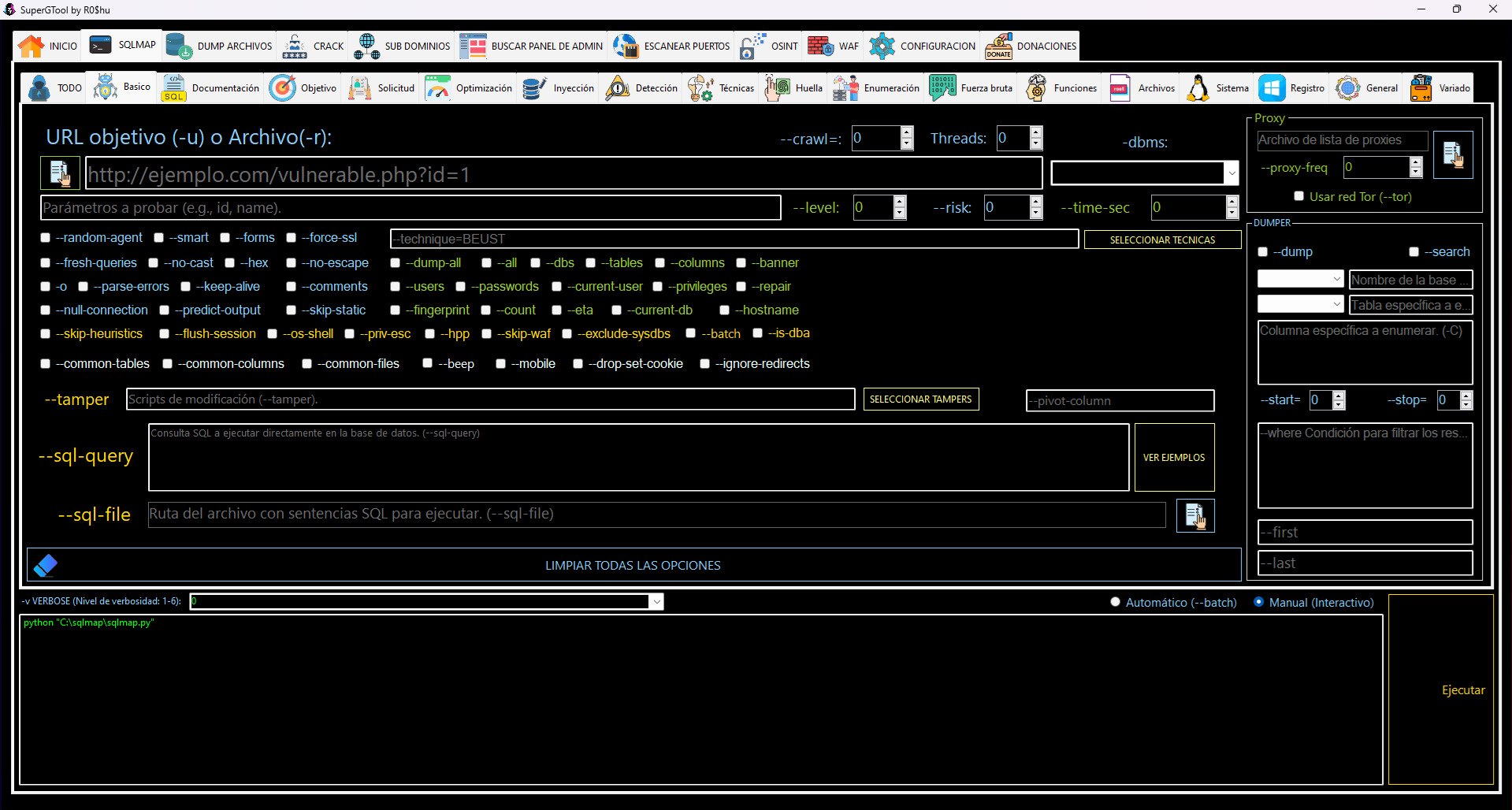Click the WAF firewall icon
The width and height of the screenshot is (1512, 810).
(820, 46)
